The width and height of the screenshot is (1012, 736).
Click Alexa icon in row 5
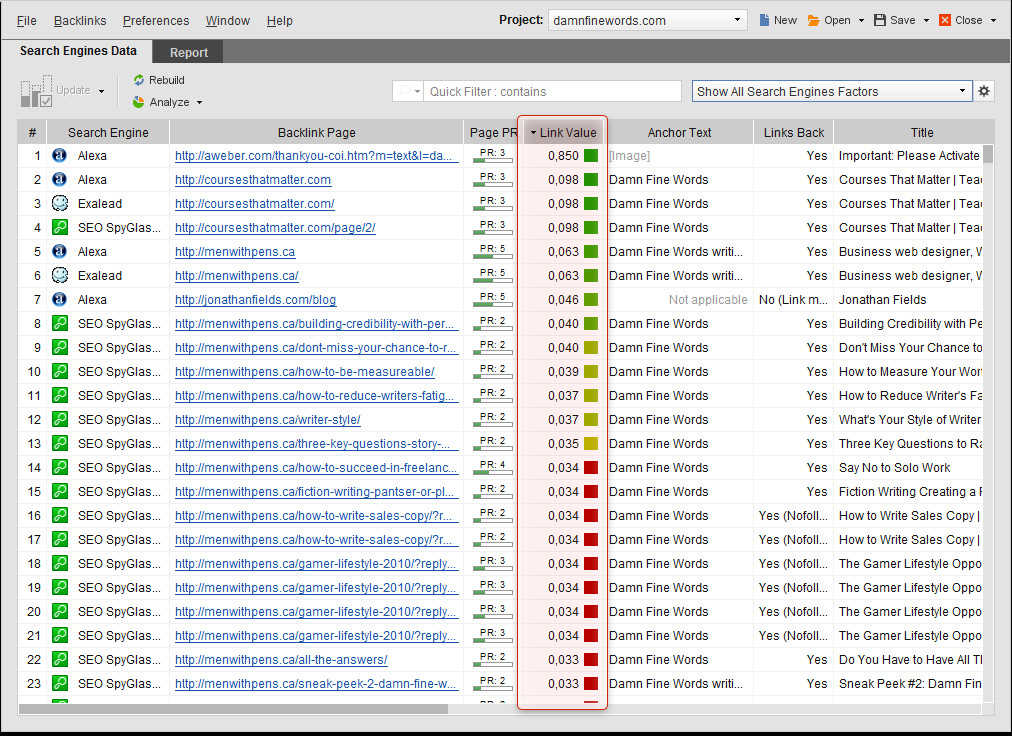59,252
